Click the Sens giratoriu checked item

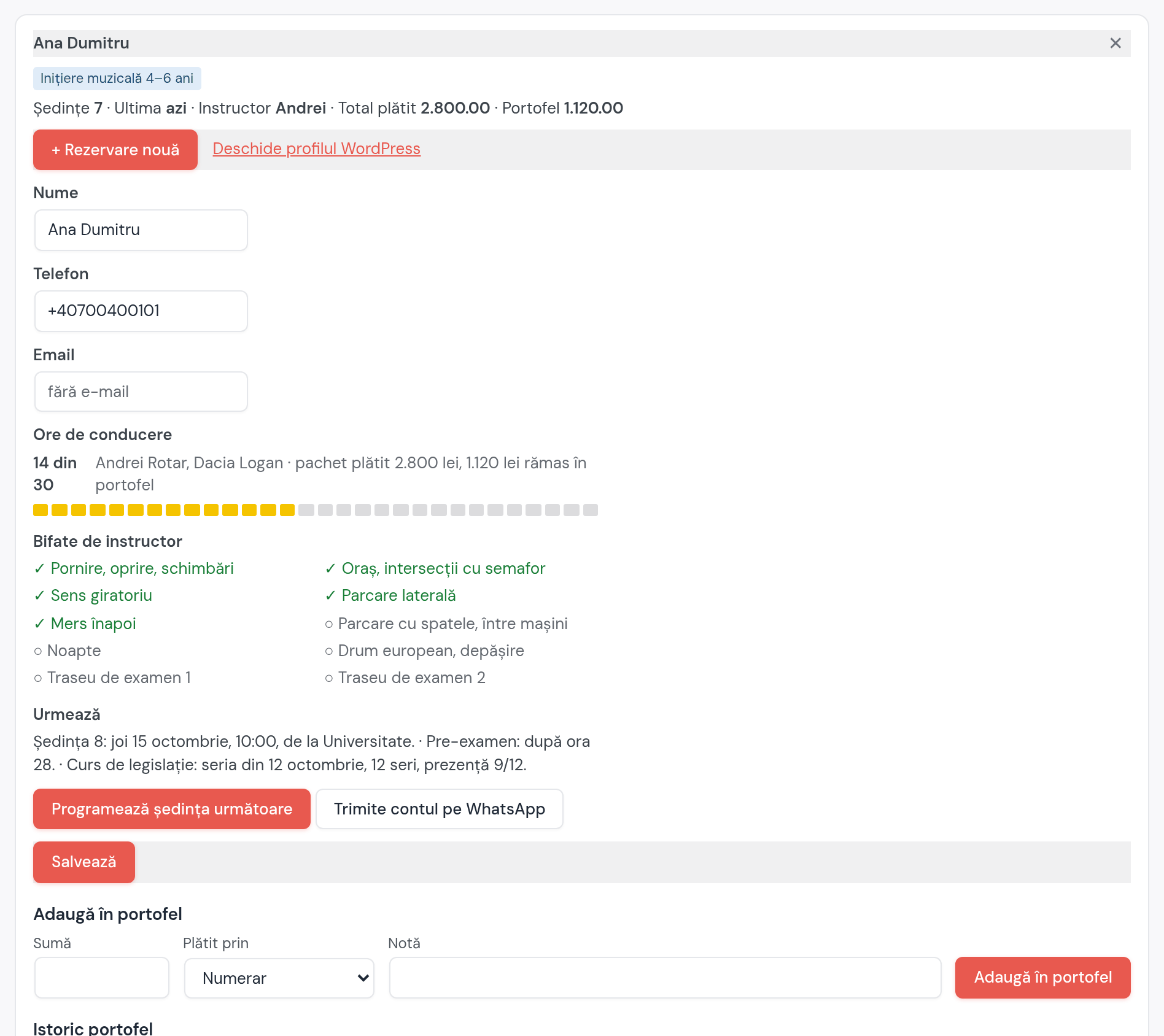[93, 595]
